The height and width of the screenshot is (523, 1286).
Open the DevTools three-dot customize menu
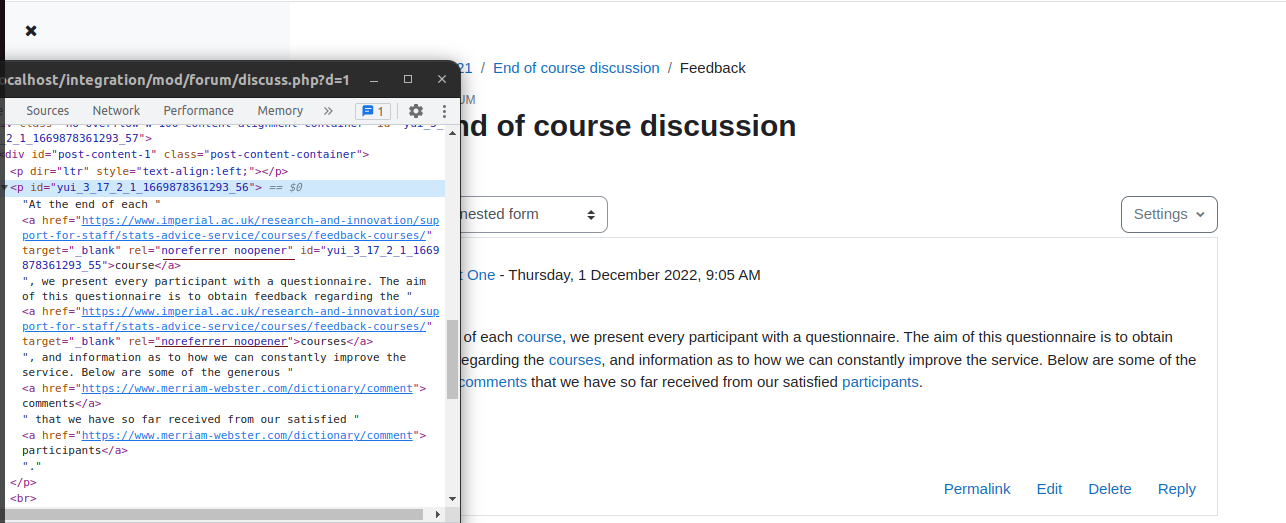[442, 111]
